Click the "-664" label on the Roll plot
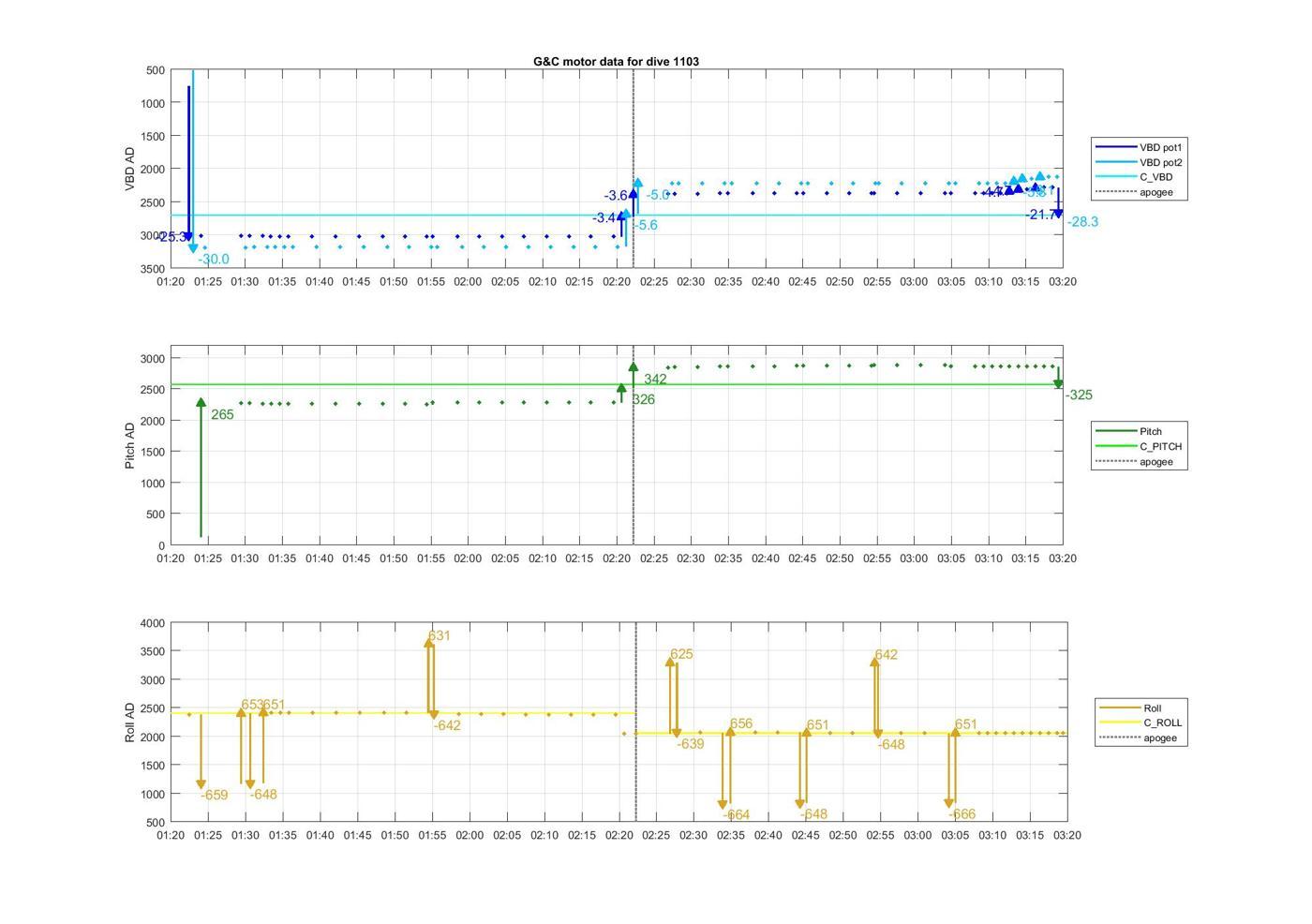The image size is (1312, 924). [x=737, y=815]
